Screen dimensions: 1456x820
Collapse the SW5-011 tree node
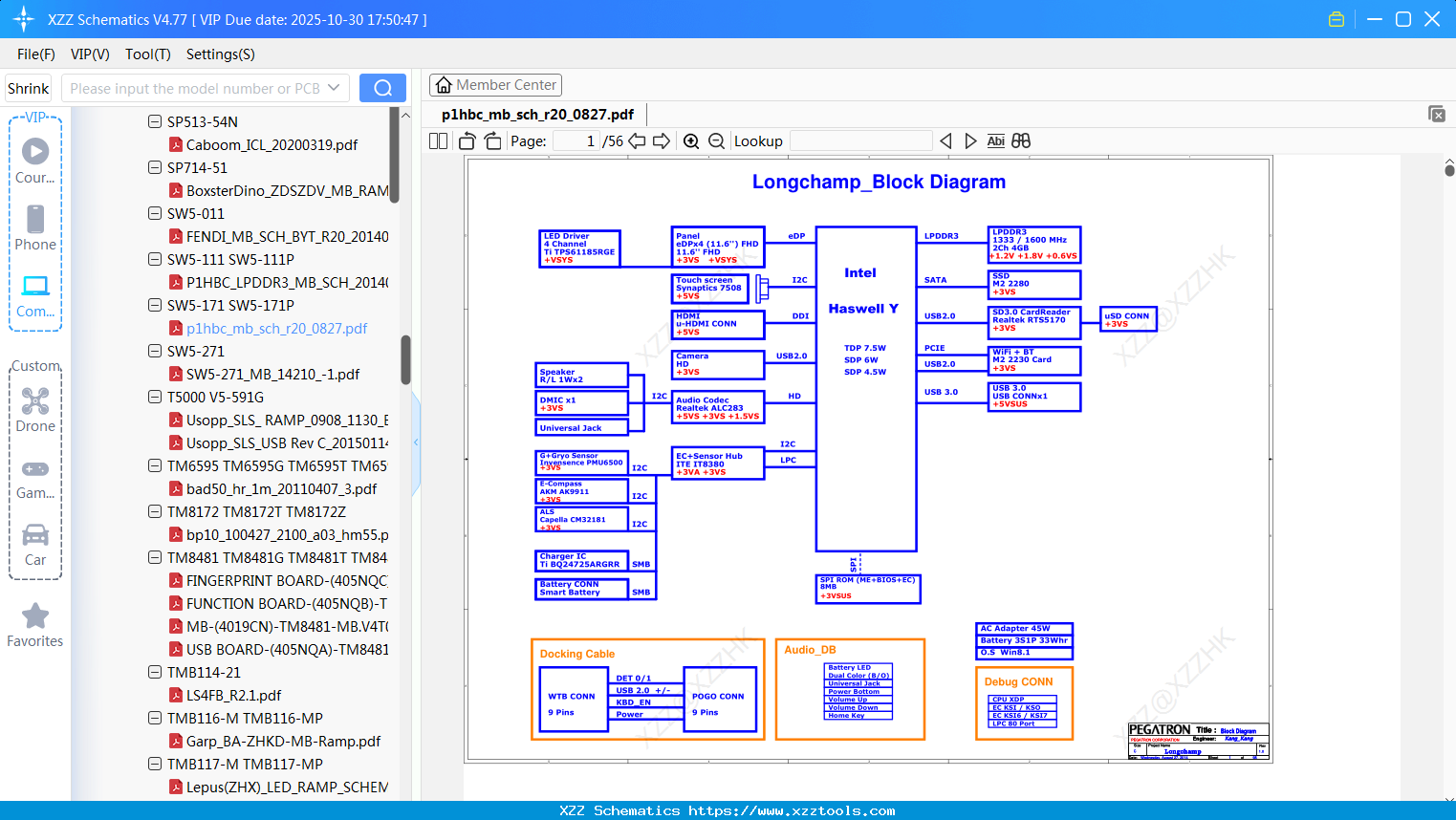[155, 213]
